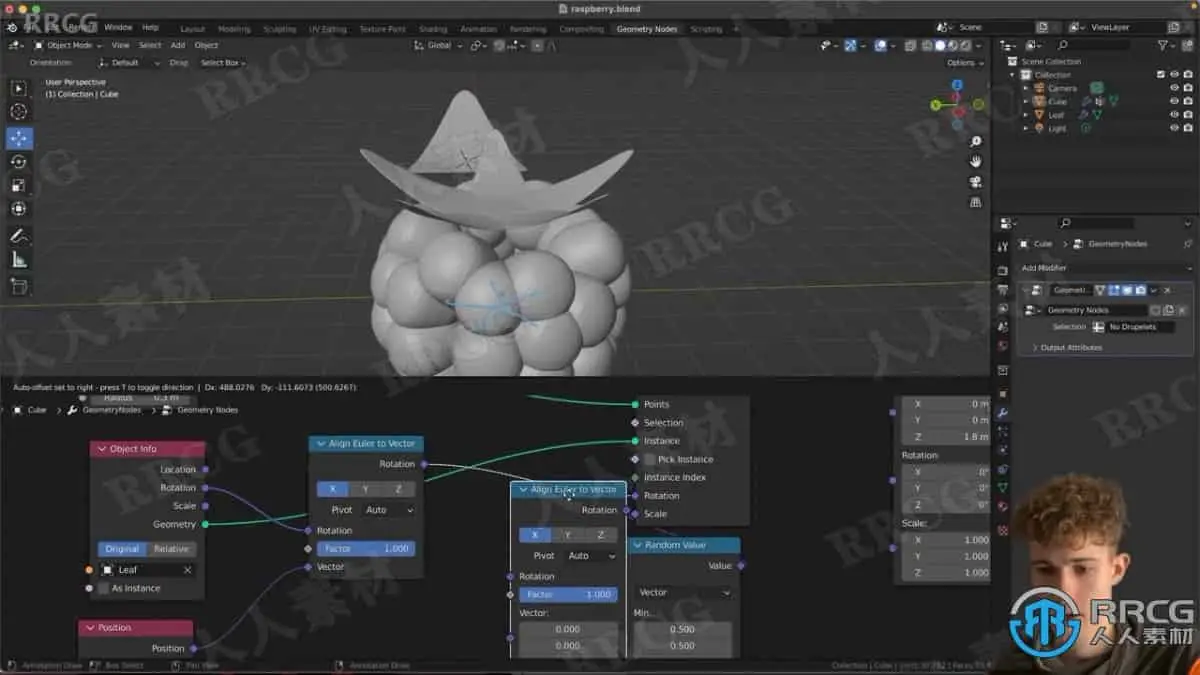Screen dimensions: 1200x675
Task: Click Y axis button in second Align Euler node
Action: (x=567, y=535)
